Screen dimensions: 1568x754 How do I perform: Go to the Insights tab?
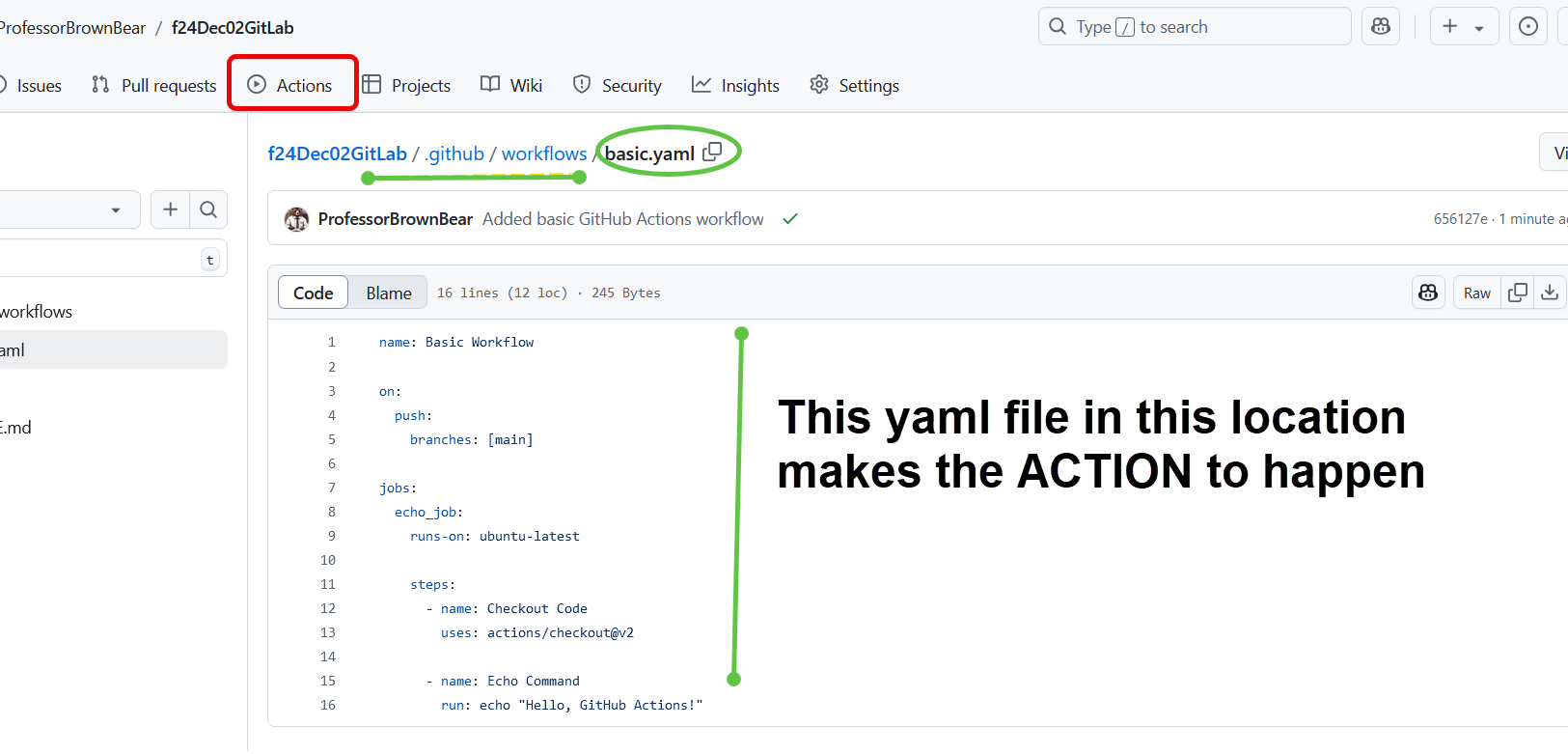[x=735, y=85]
